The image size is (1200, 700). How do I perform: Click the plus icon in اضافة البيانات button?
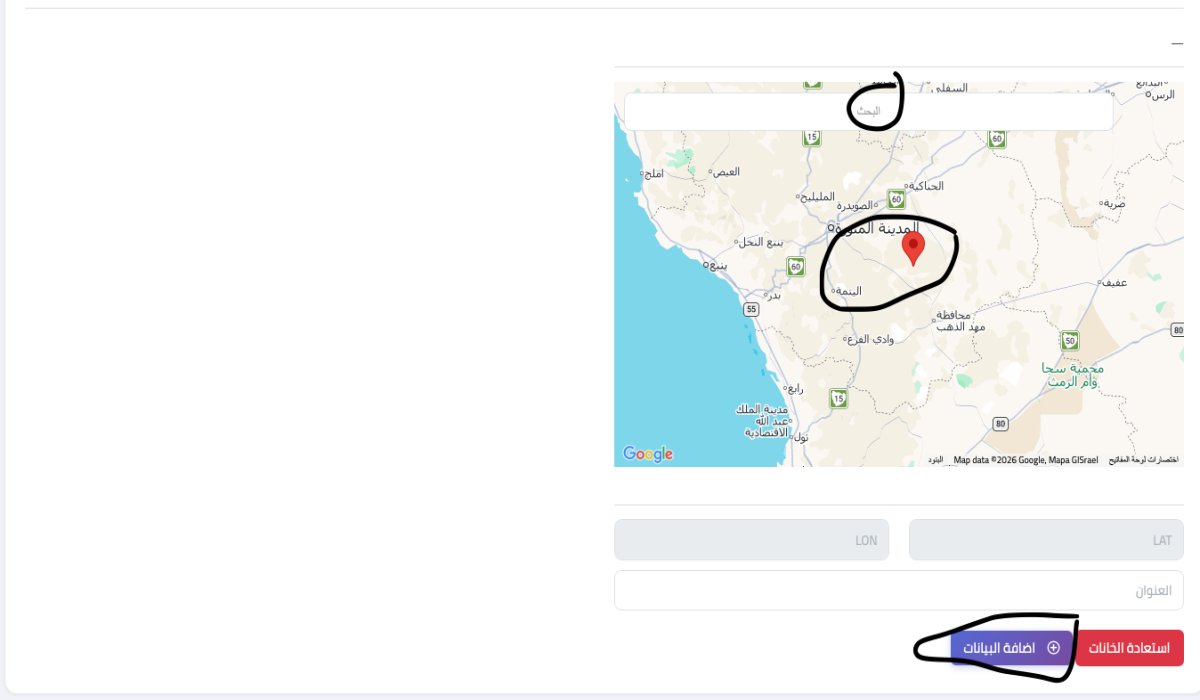1053,648
